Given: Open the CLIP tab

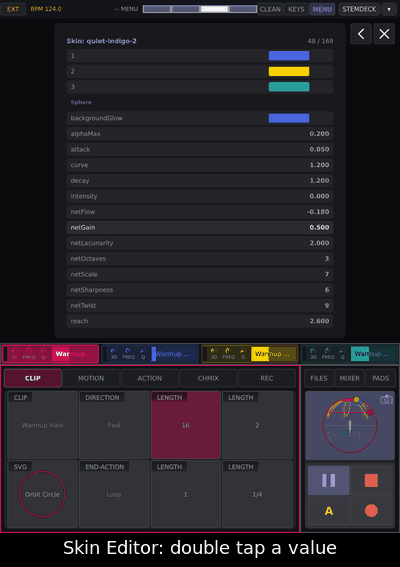Looking at the screenshot, I should click(33, 378).
